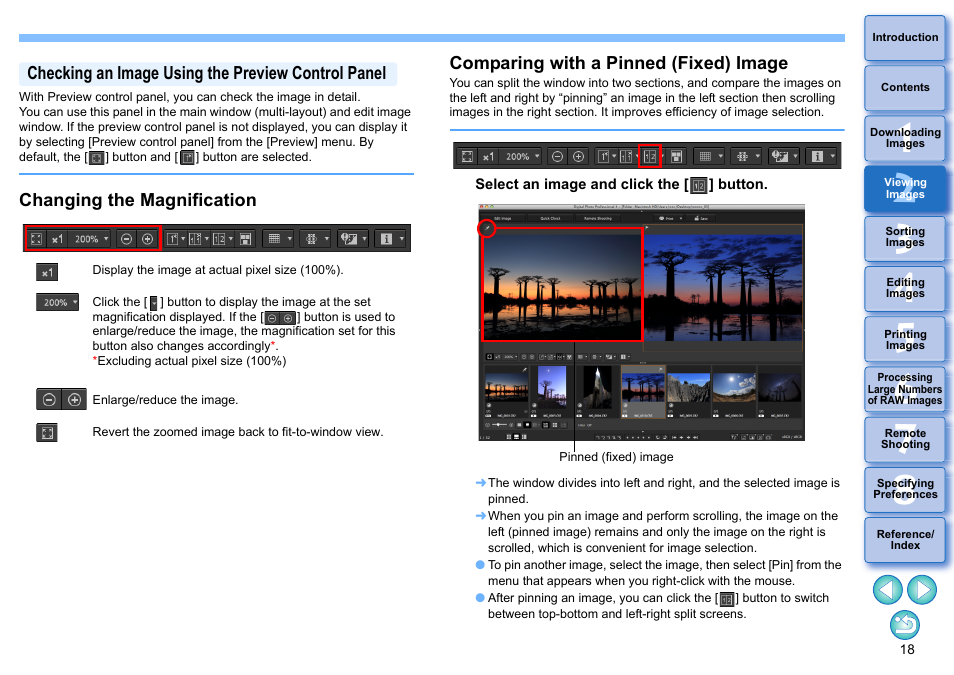The width and height of the screenshot is (954, 675).
Task: Click the grid icon in the Changing the Magnification toolbar
Action: 274,239
